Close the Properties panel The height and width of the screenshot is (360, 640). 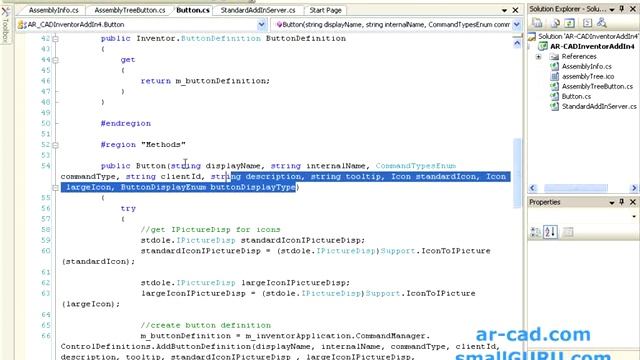633,202
